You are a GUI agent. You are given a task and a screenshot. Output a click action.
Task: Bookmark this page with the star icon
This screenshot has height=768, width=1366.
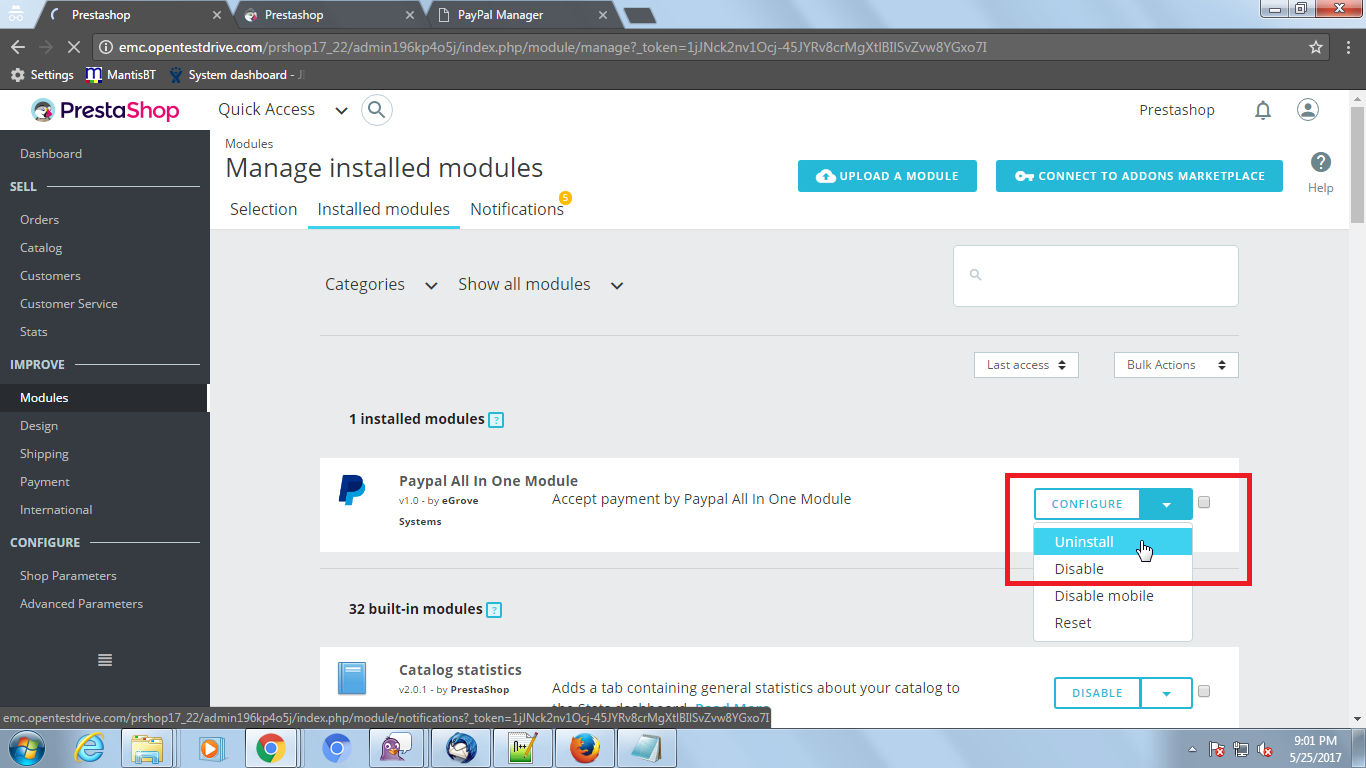coord(1316,47)
